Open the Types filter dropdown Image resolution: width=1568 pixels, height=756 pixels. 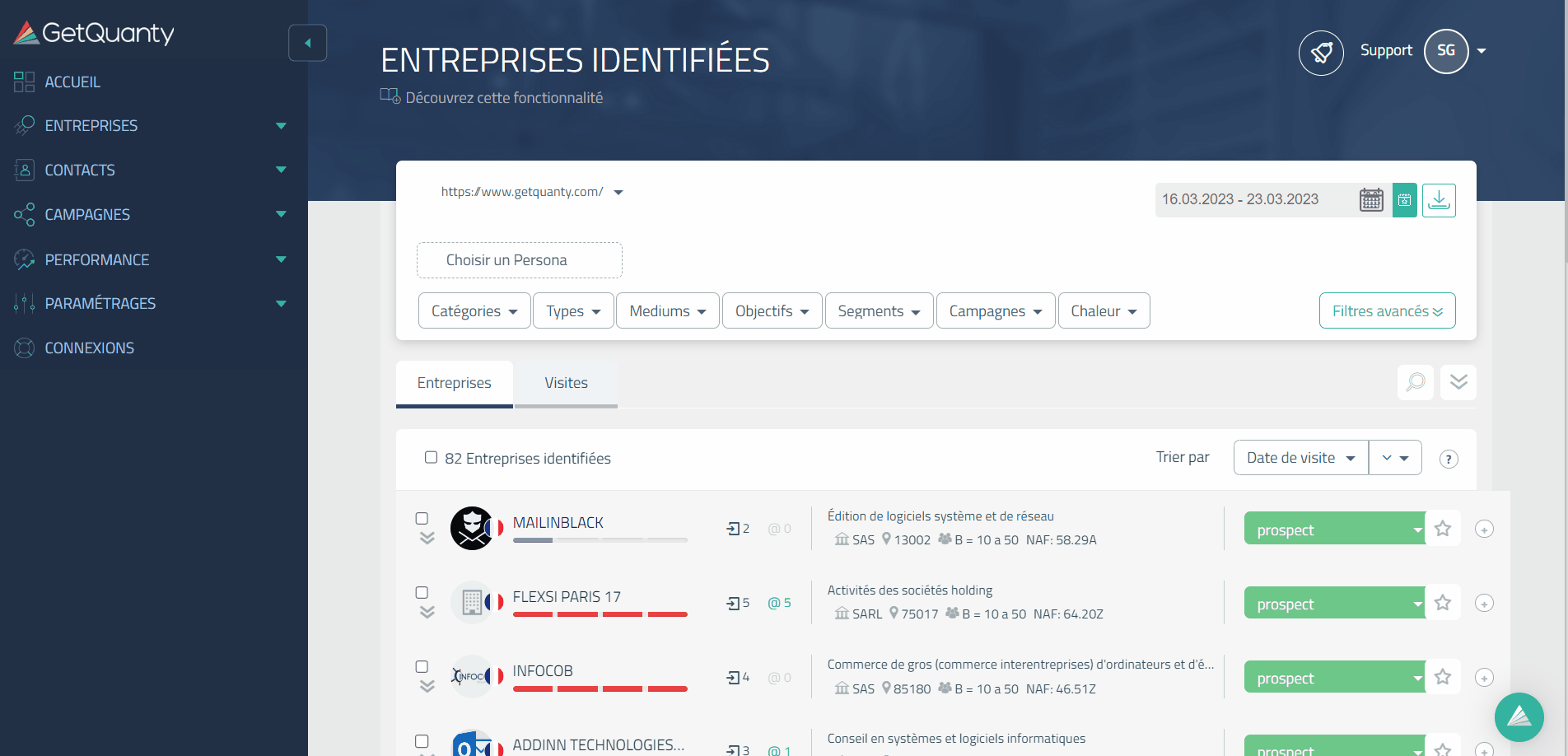pyautogui.click(x=573, y=310)
